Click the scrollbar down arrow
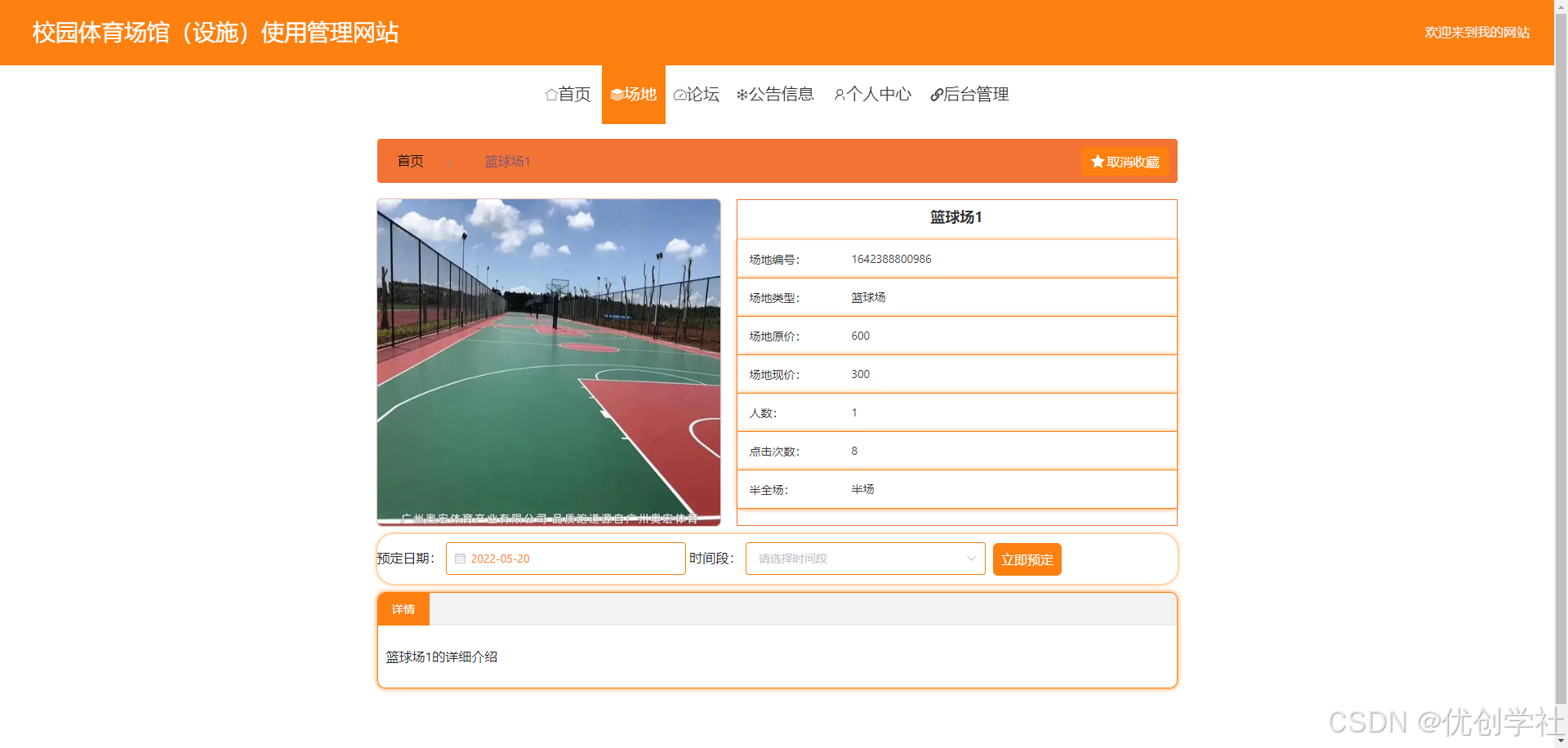This screenshot has height=748, width=1568. (1561, 741)
